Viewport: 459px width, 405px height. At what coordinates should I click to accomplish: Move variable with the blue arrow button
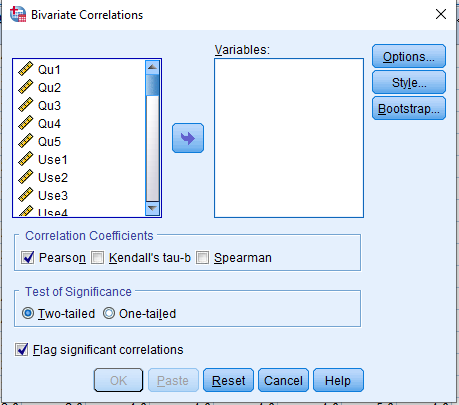point(188,138)
